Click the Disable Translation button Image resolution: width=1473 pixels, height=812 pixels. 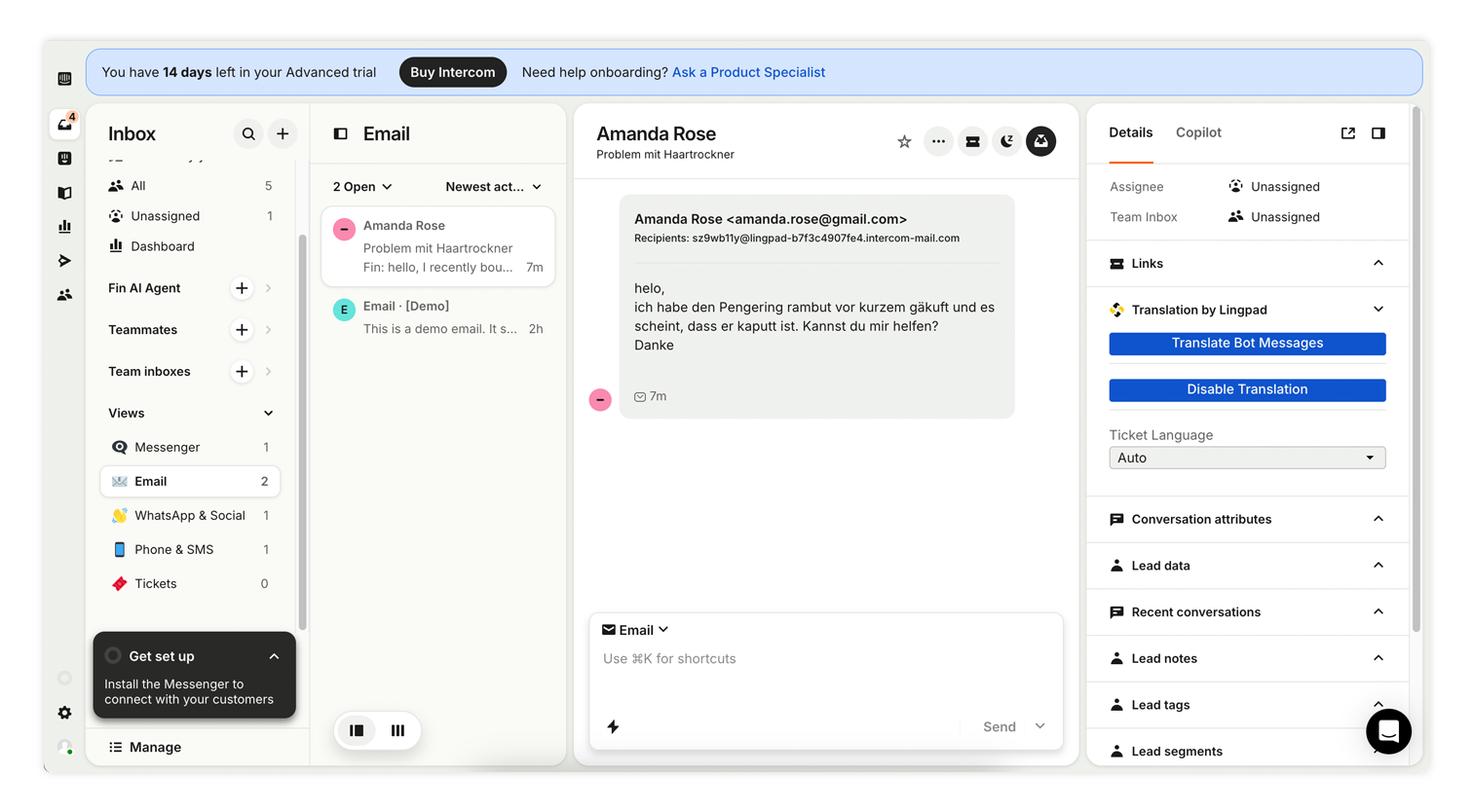(1247, 390)
